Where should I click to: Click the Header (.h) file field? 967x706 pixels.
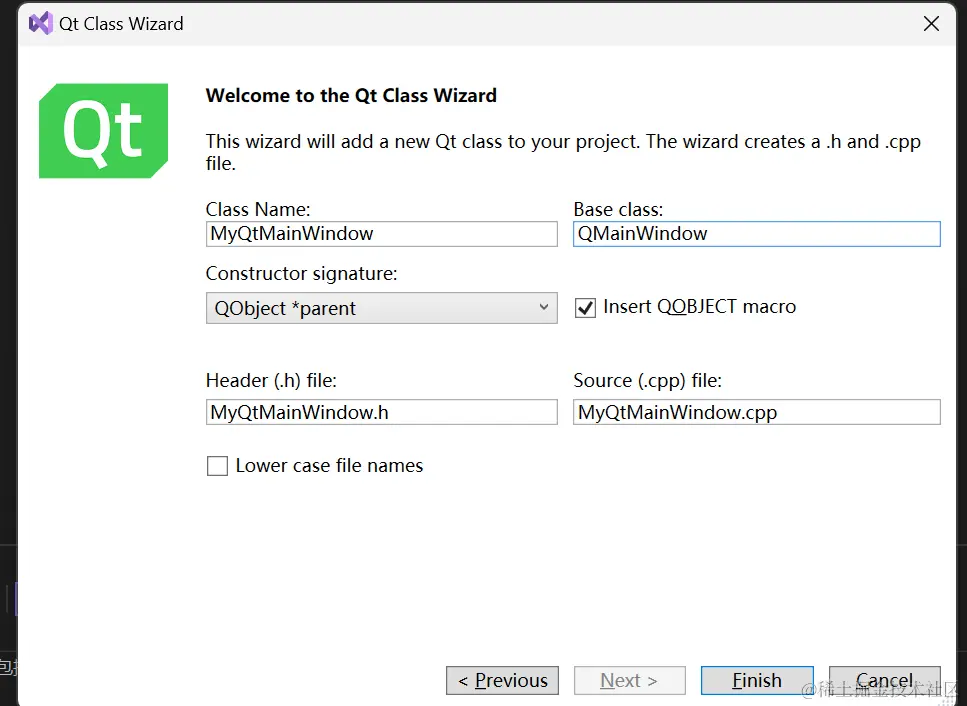[382, 412]
